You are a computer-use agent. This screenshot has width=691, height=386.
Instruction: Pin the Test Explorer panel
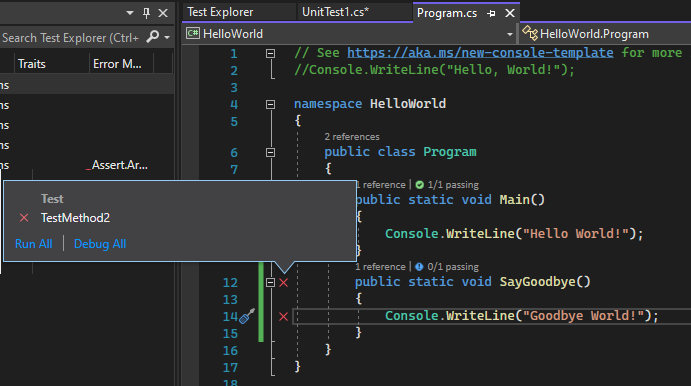click(146, 13)
